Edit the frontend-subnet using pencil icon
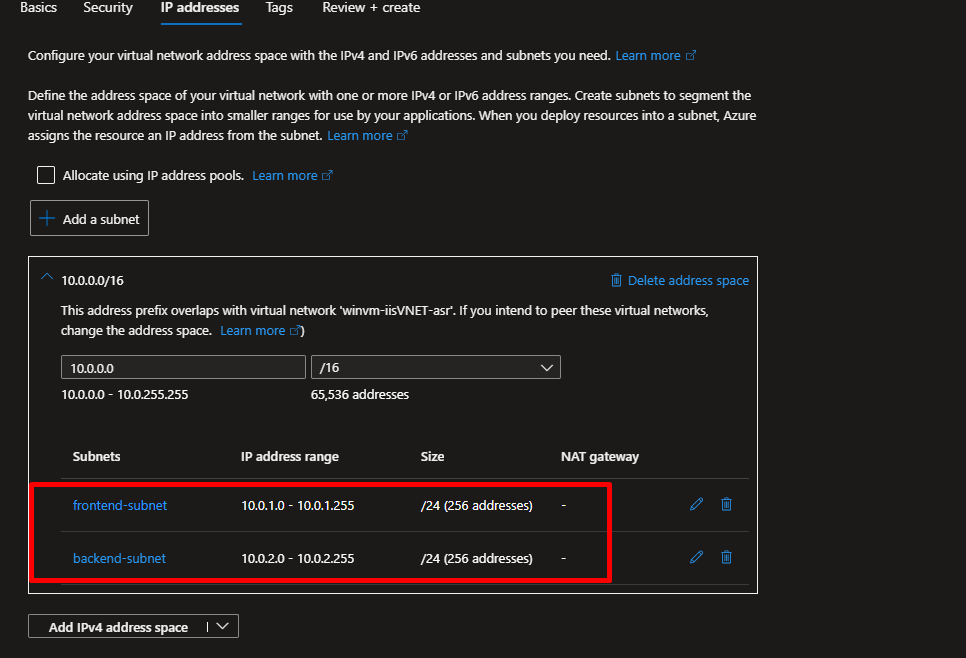966x658 pixels. tap(697, 505)
